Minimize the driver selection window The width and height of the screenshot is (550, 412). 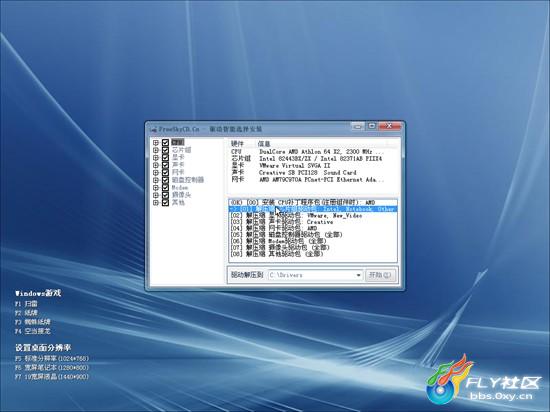coord(358,126)
